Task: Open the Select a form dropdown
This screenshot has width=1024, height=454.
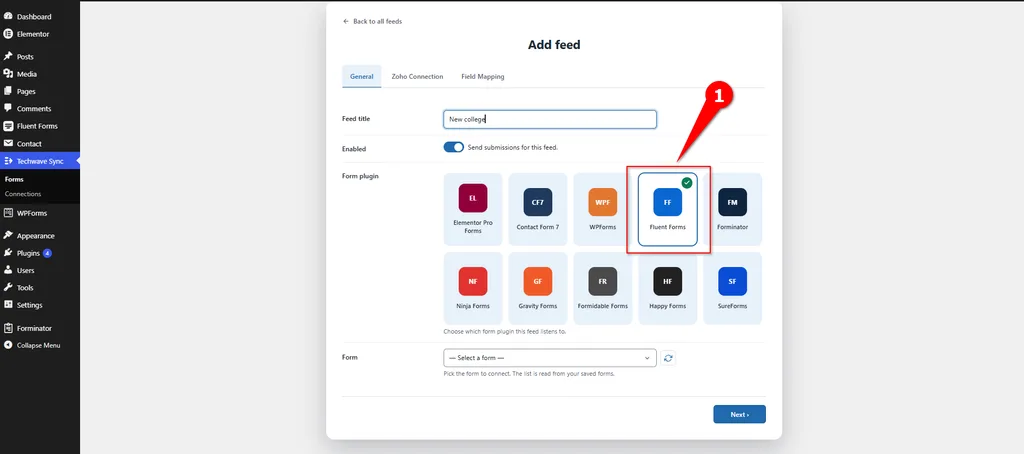Action: pyautogui.click(x=549, y=358)
